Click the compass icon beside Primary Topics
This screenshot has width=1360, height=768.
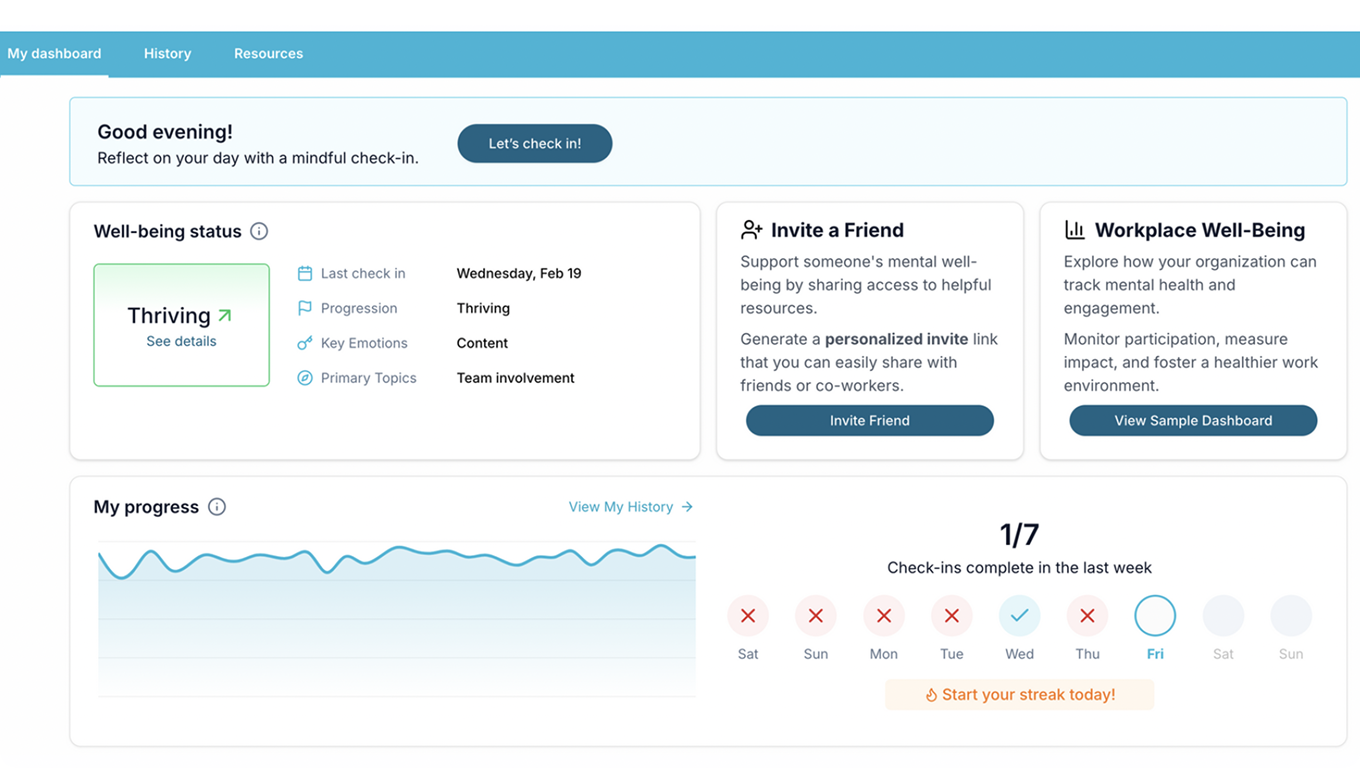click(305, 378)
